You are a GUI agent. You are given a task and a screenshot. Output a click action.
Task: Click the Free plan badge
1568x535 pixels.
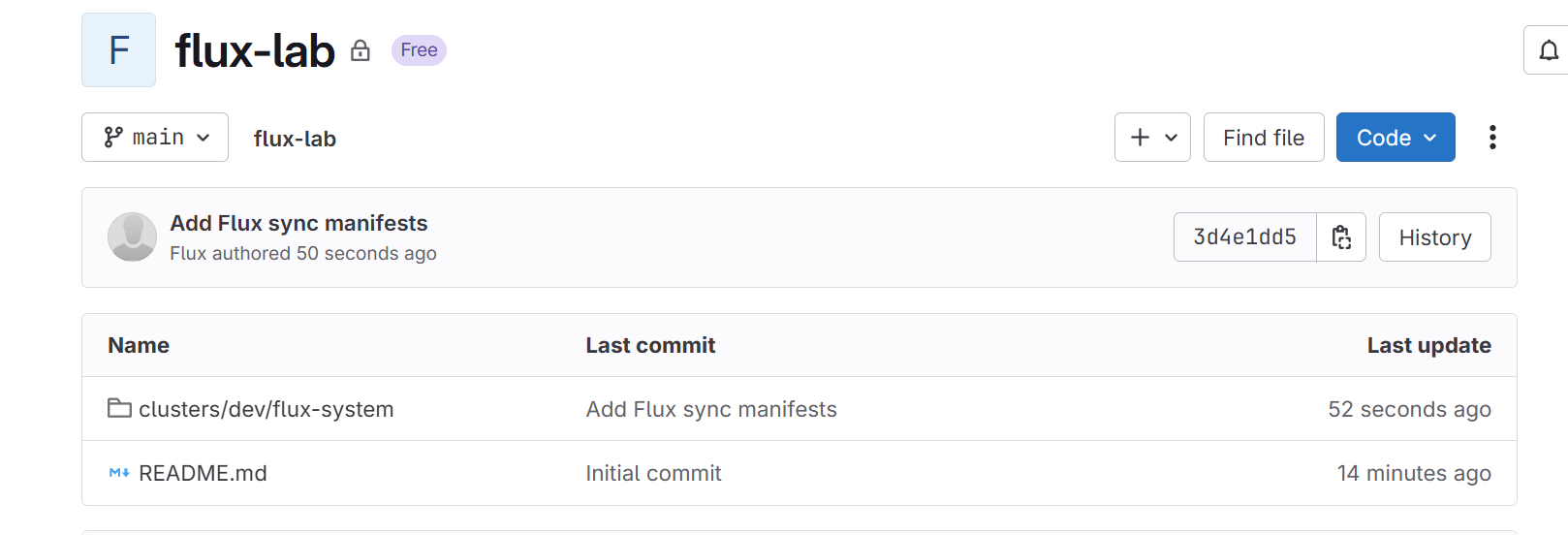coord(419,50)
